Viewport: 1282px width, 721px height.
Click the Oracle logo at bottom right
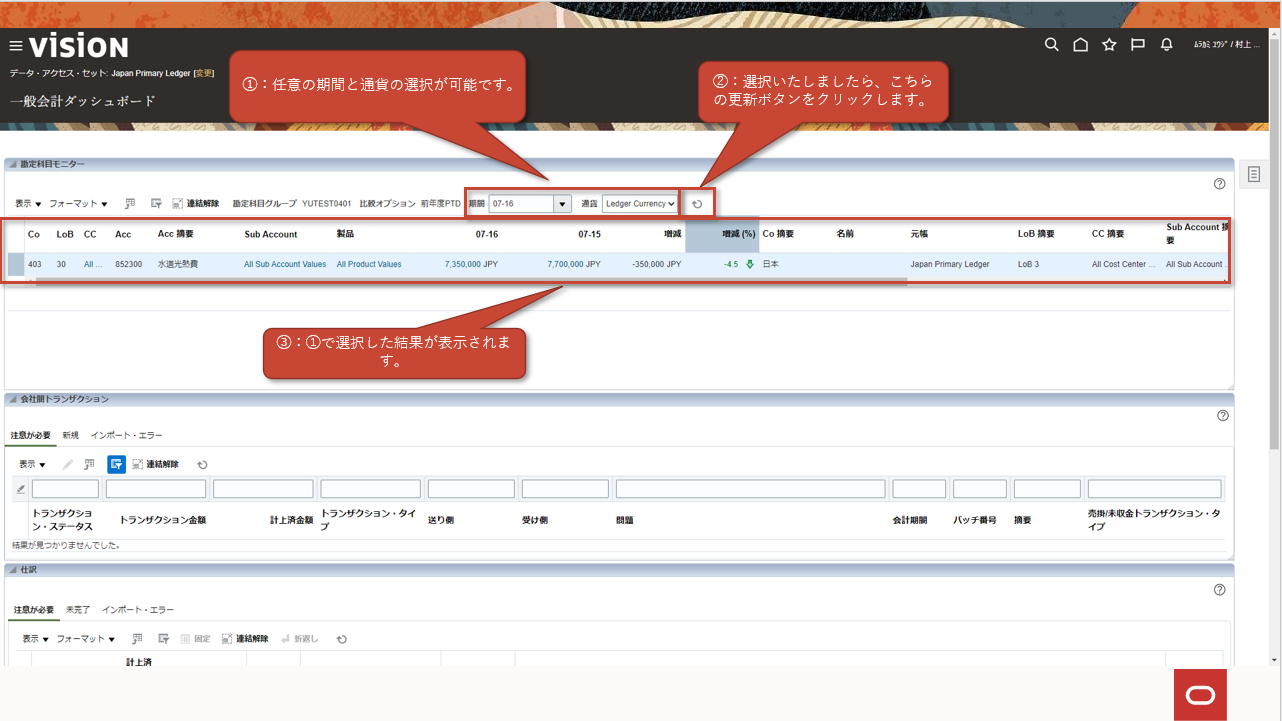pyautogui.click(x=1200, y=695)
